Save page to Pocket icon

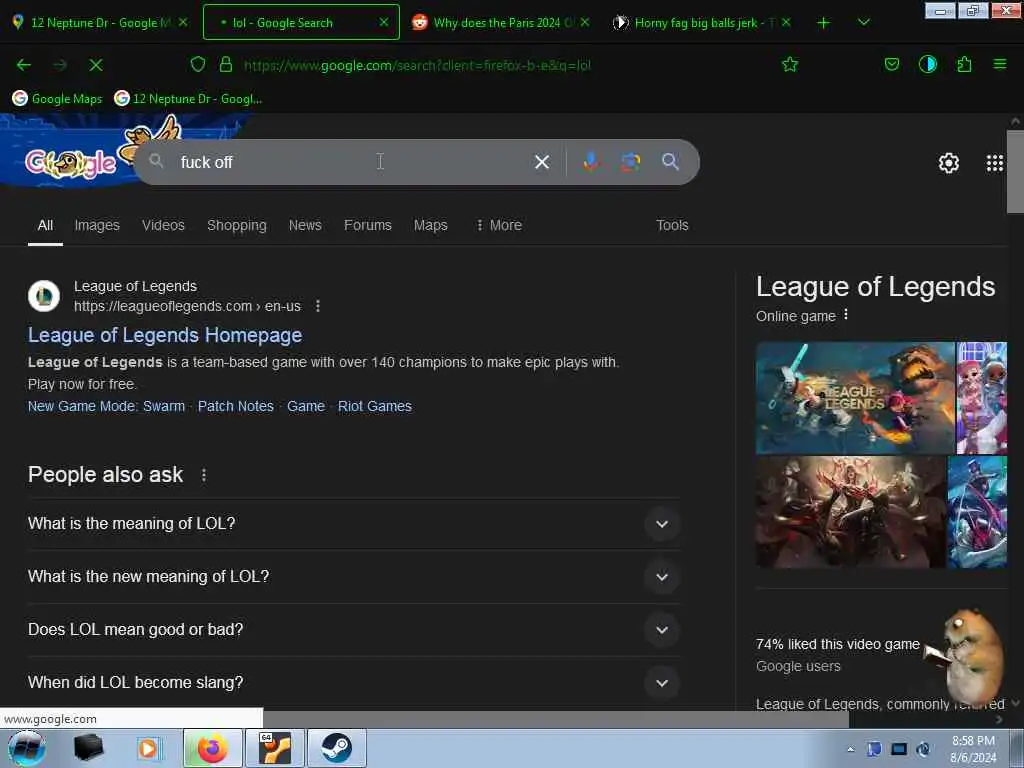click(x=891, y=64)
